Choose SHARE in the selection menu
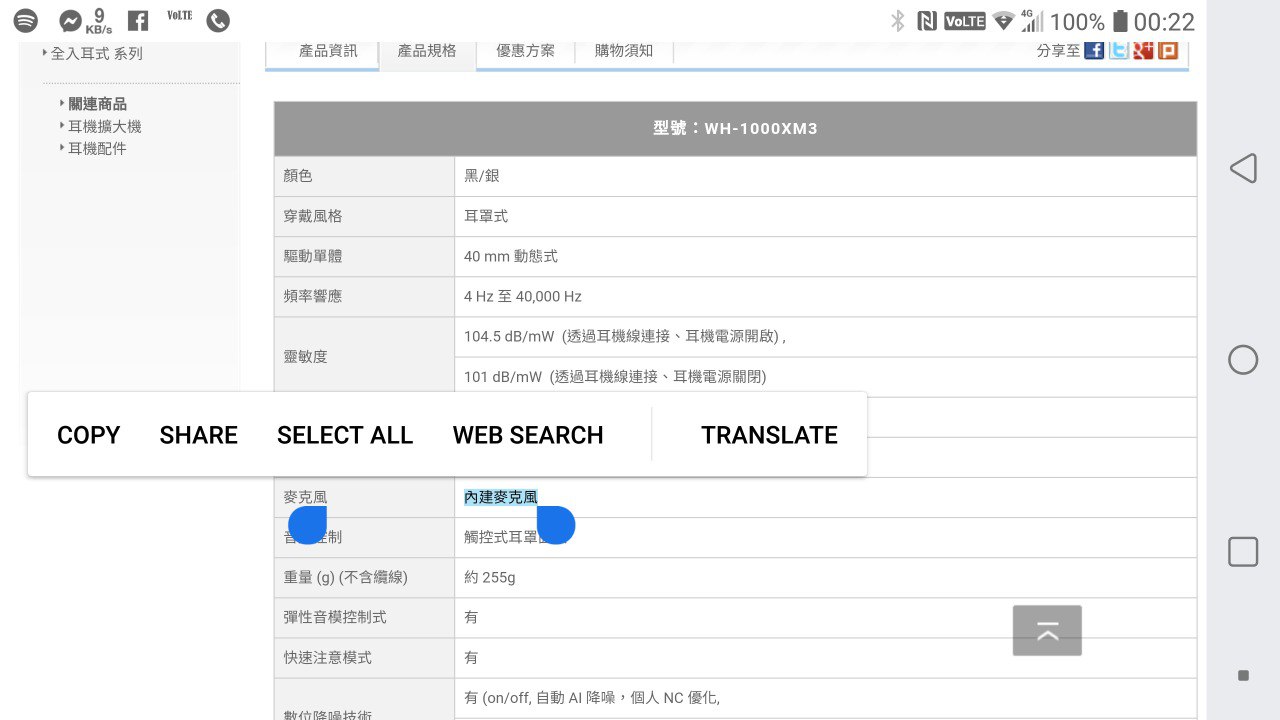The height and width of the screenshot is (720, 1280). pyautogui.click(x=199, y=435)
